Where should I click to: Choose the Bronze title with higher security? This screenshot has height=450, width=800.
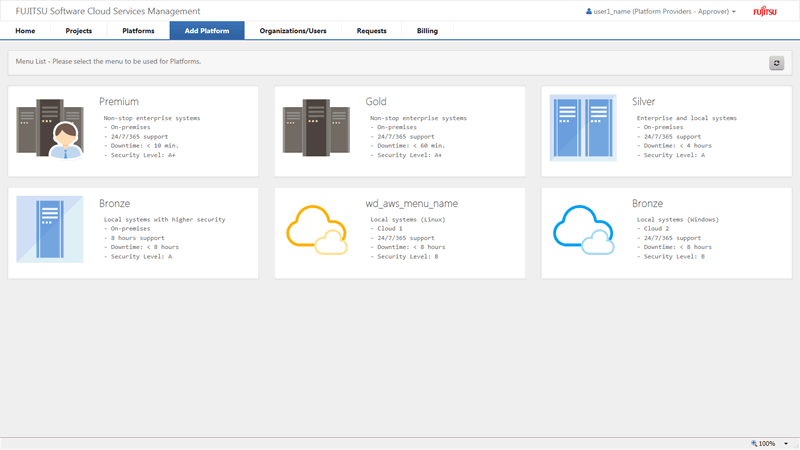pyautogui.click(x=114, y=203)
